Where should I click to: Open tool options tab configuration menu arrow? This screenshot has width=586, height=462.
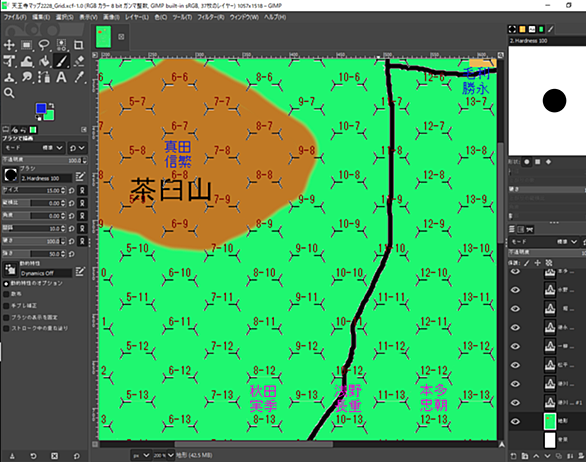[x=84, y=130]
